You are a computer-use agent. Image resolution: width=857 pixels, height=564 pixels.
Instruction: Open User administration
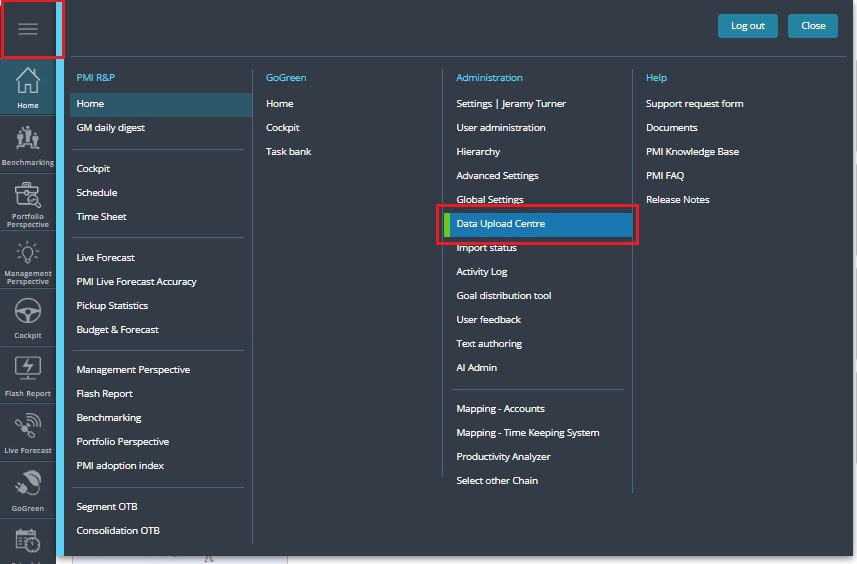pyautogui.click(x=501, y=128)
